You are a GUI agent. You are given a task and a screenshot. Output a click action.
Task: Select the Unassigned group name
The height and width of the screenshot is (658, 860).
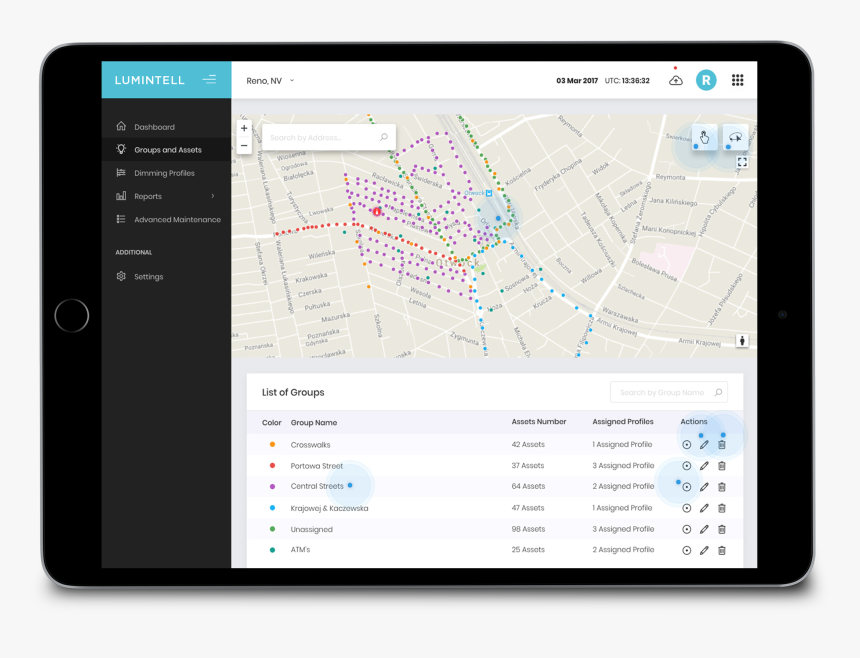[312, 529]
